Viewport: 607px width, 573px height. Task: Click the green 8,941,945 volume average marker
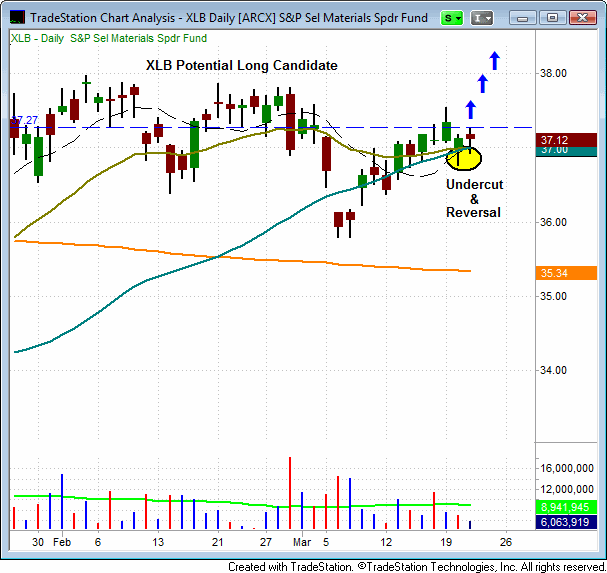click(x=566, y=507)
